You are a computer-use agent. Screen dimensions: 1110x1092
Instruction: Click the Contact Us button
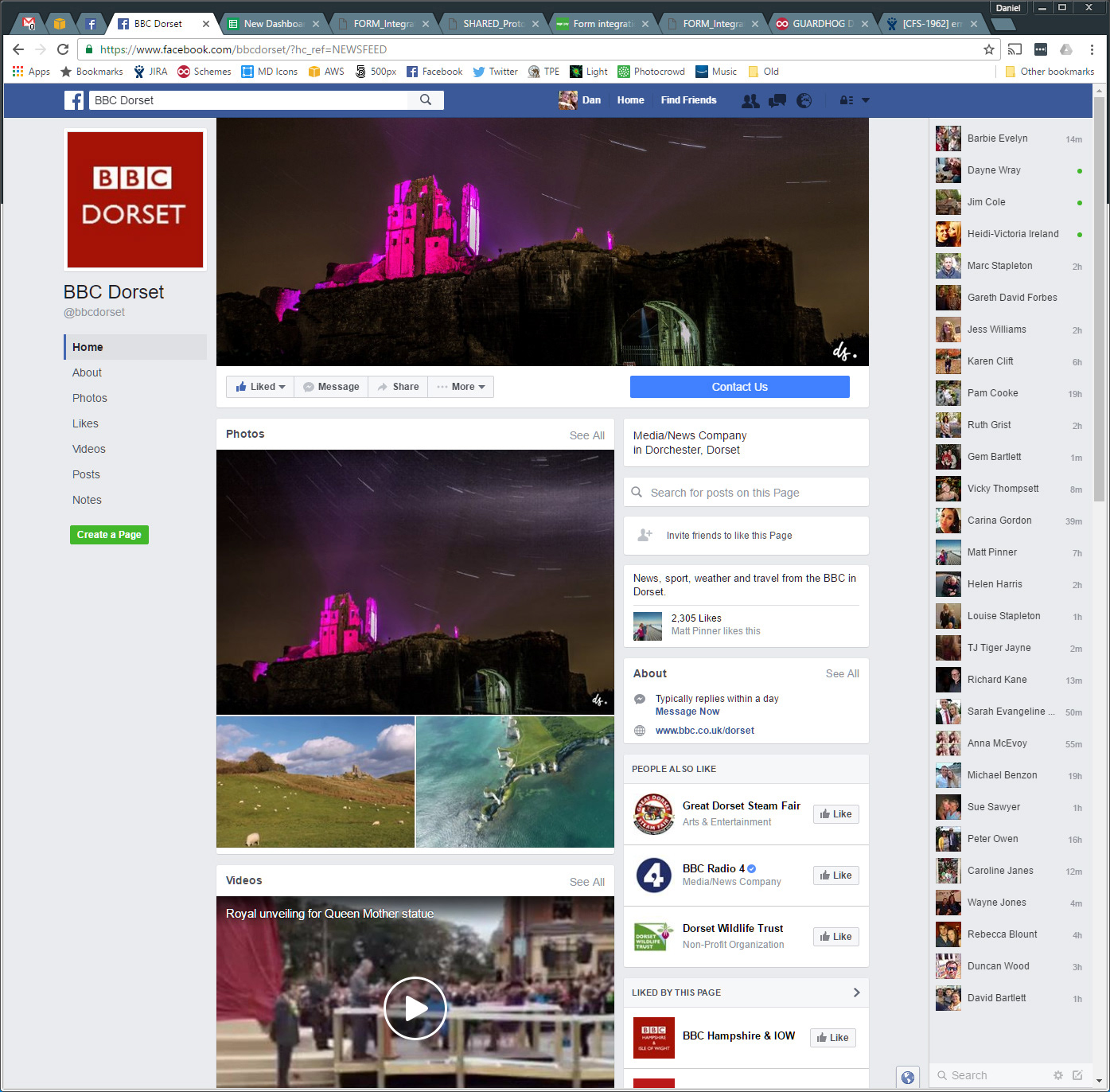point(740,387)
